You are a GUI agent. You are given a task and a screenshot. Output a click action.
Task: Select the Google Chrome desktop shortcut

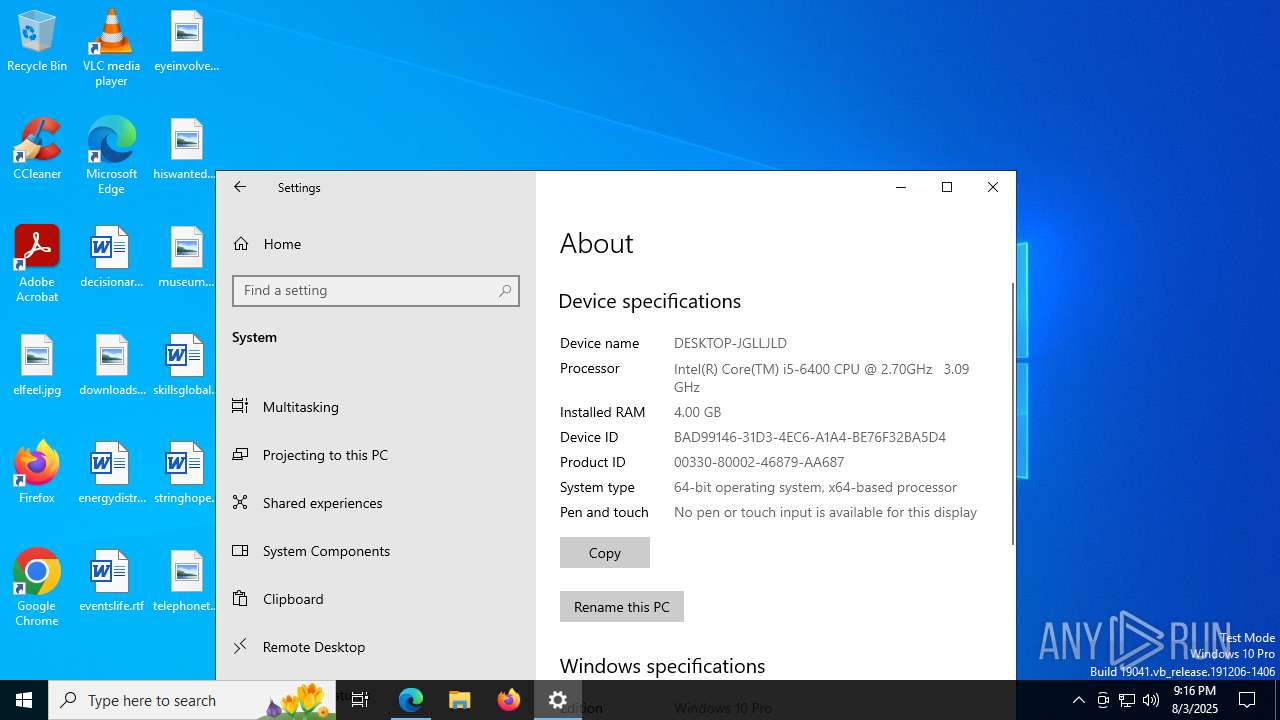(x=37, y=588)
